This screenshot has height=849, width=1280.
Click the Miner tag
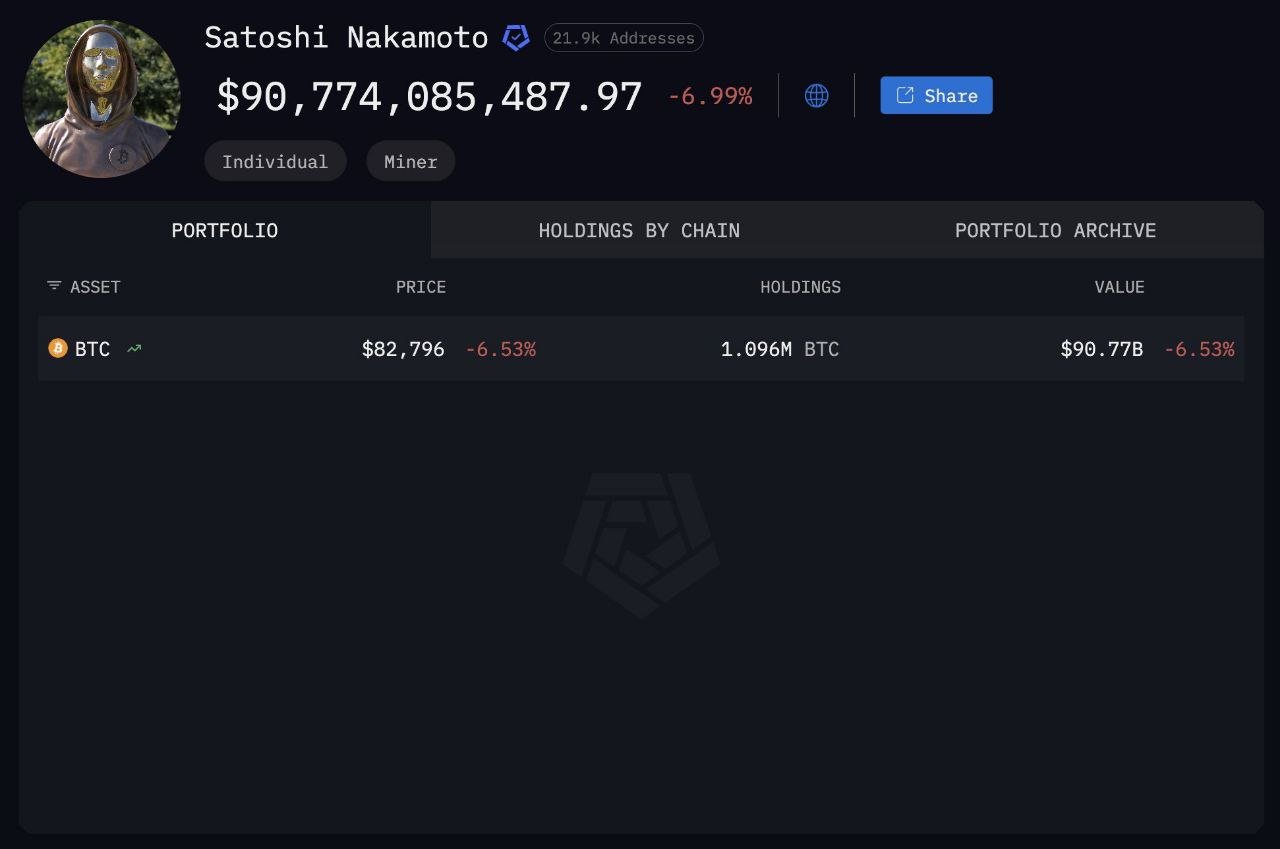click(410, 161)
